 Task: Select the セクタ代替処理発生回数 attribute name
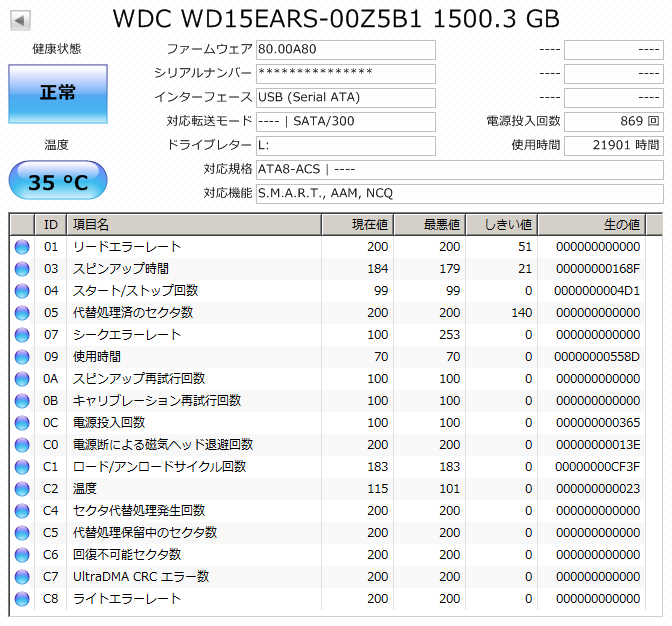pos(139,511)
